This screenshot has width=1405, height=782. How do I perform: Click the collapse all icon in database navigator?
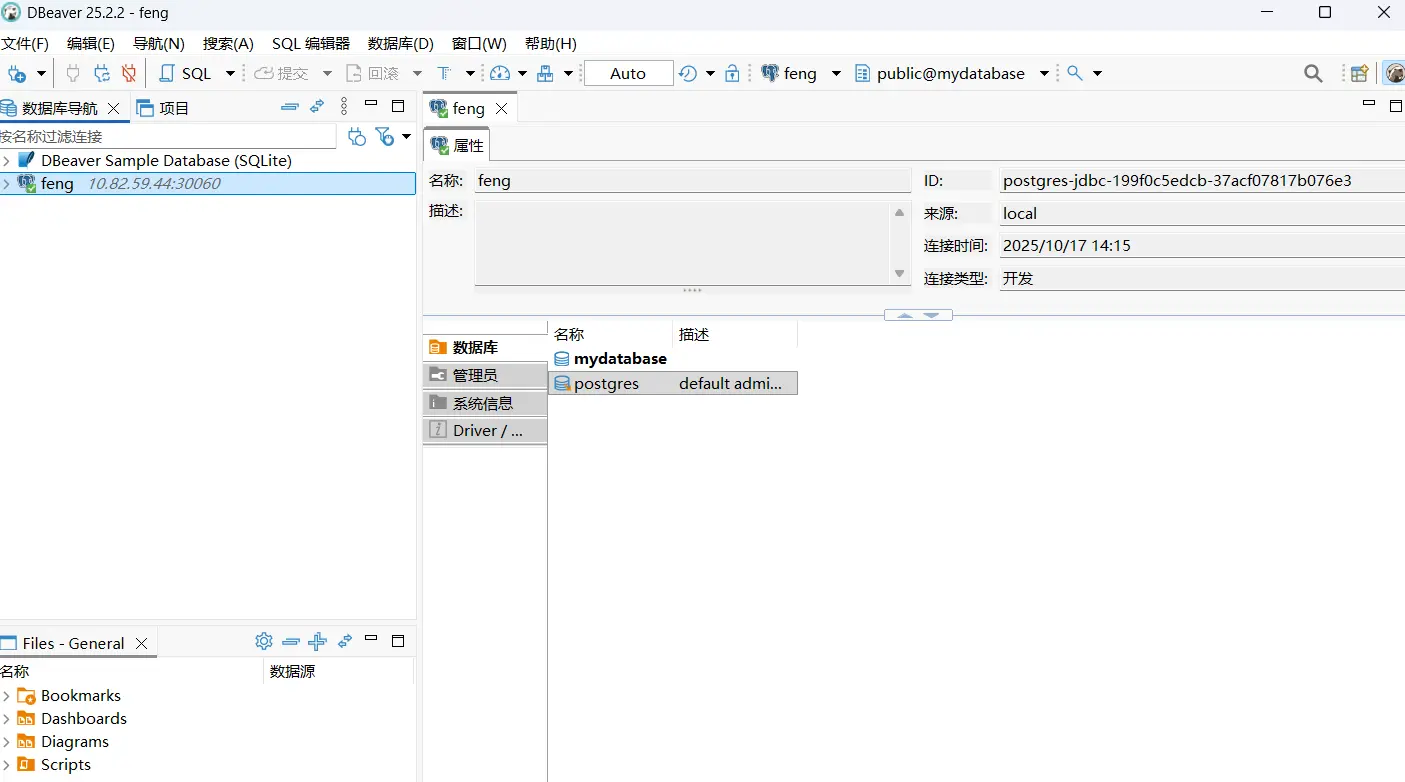(289, 106)
